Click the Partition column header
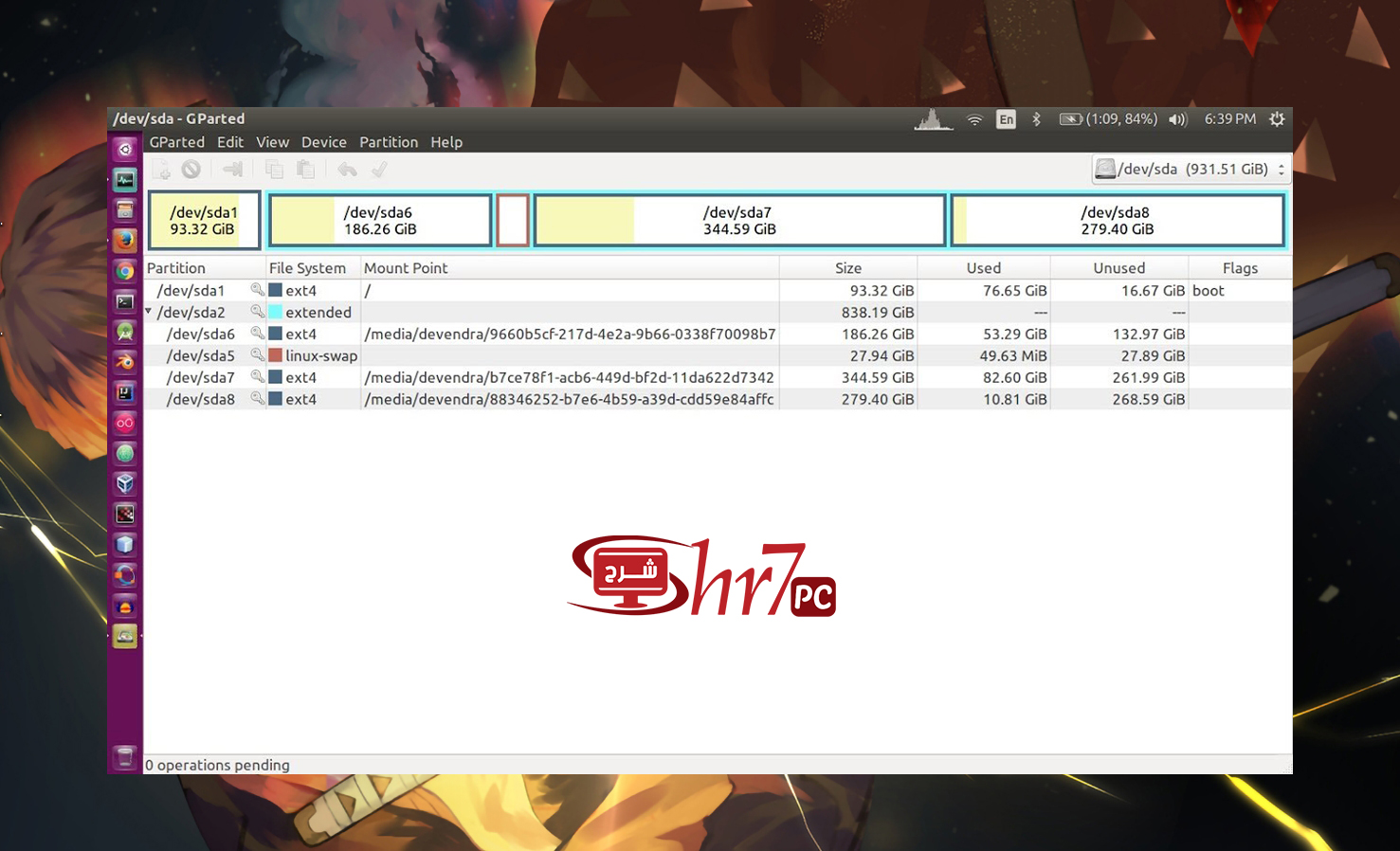1400x851 pixels. coord(204,268)
